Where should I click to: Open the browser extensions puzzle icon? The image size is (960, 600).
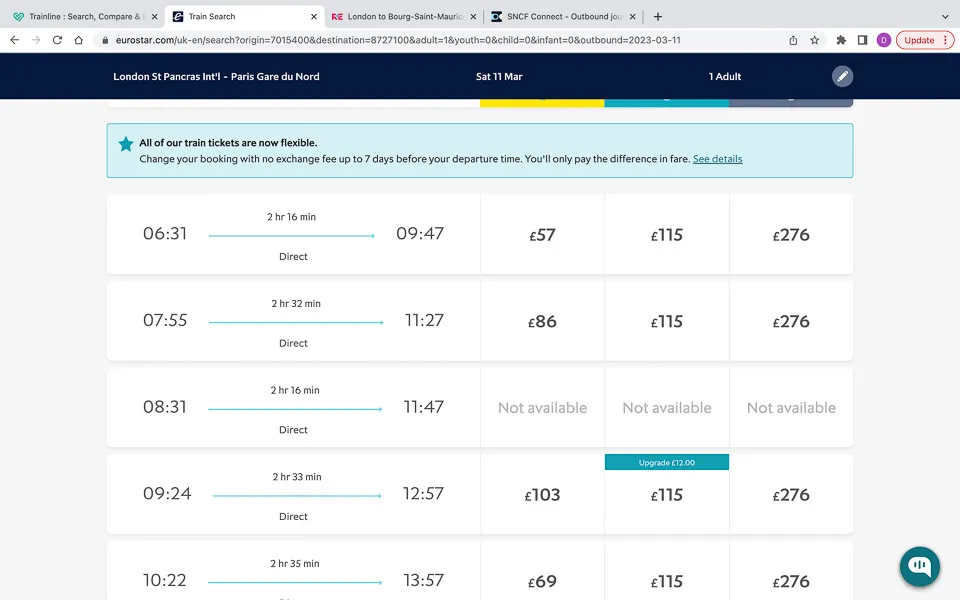841,40
